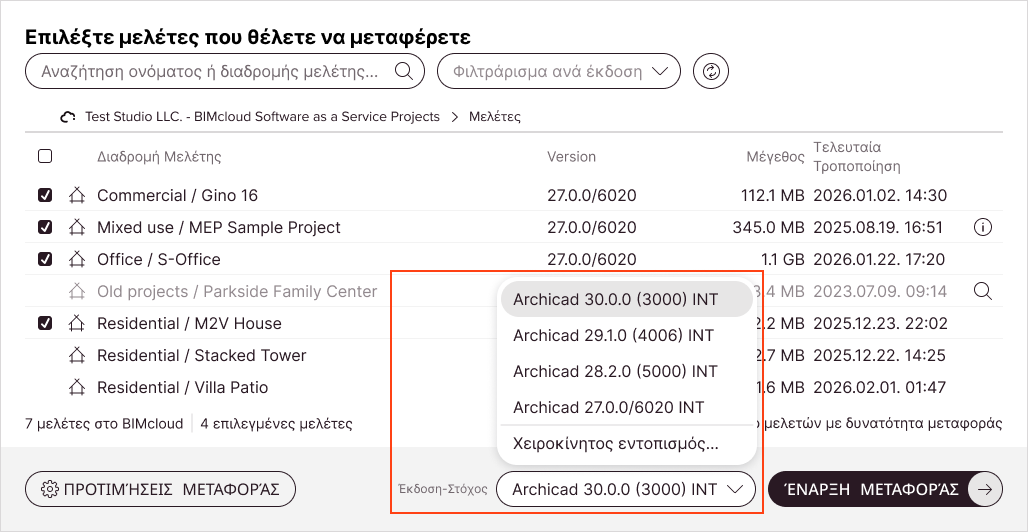Click the 345.0 MB size value

[x=768, y=227]
